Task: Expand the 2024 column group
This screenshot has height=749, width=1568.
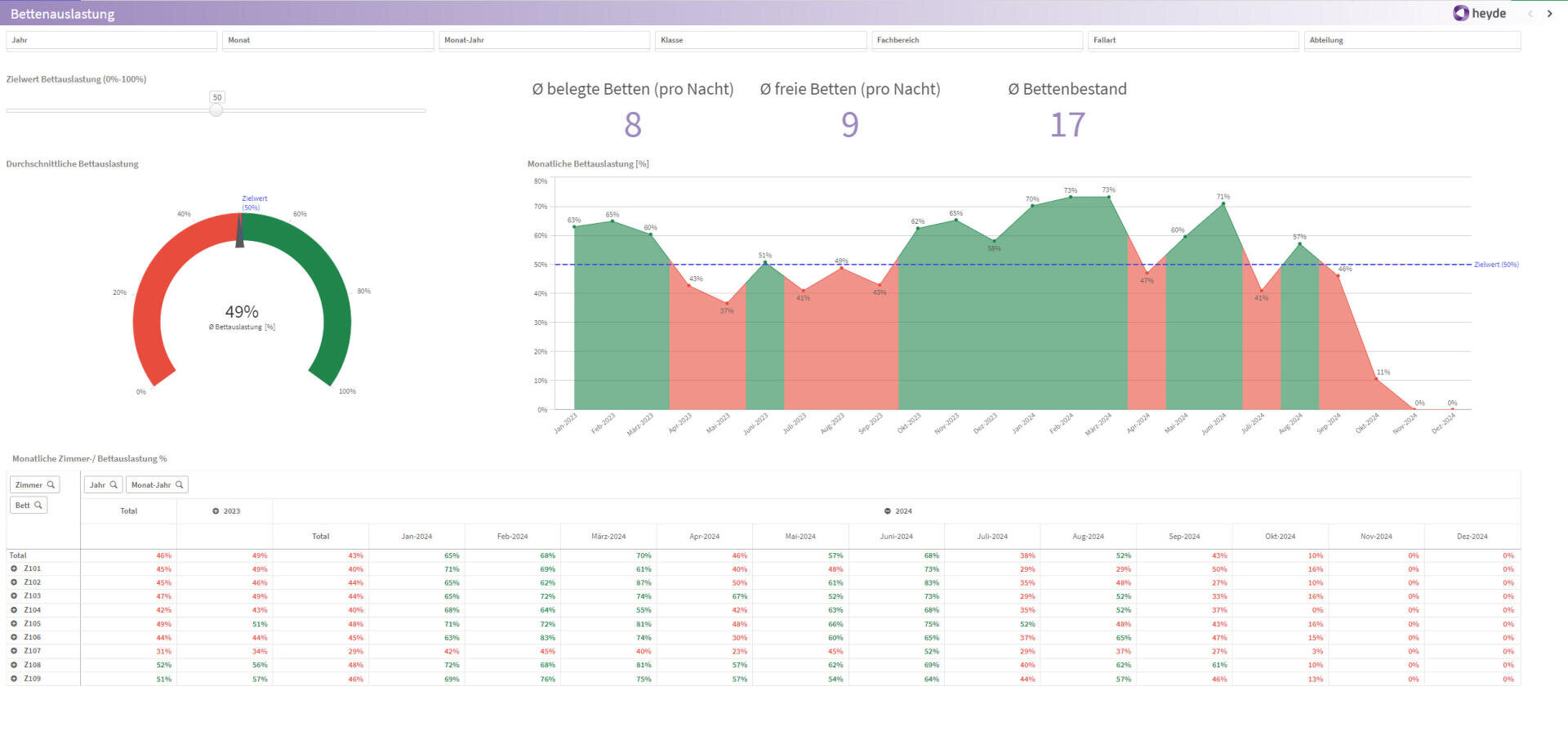Action: (888, 510)
